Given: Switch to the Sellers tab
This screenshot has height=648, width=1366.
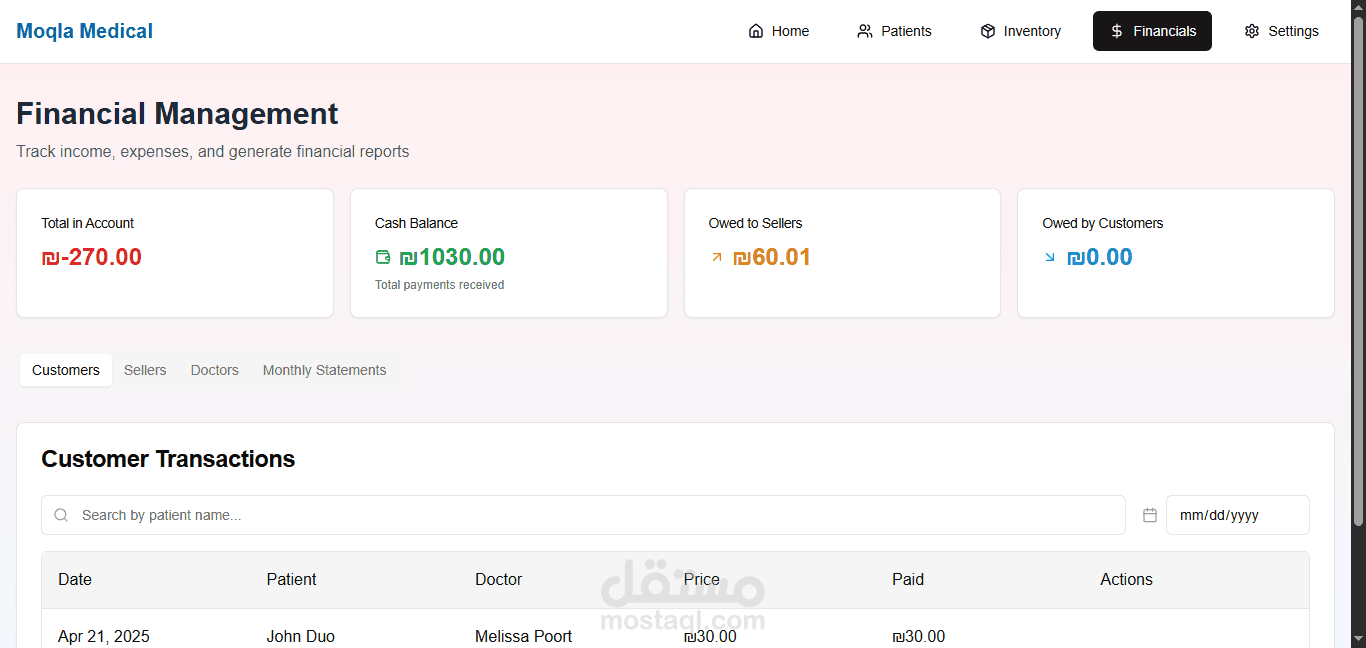Looking at the screenshot, I should point(145,370).
